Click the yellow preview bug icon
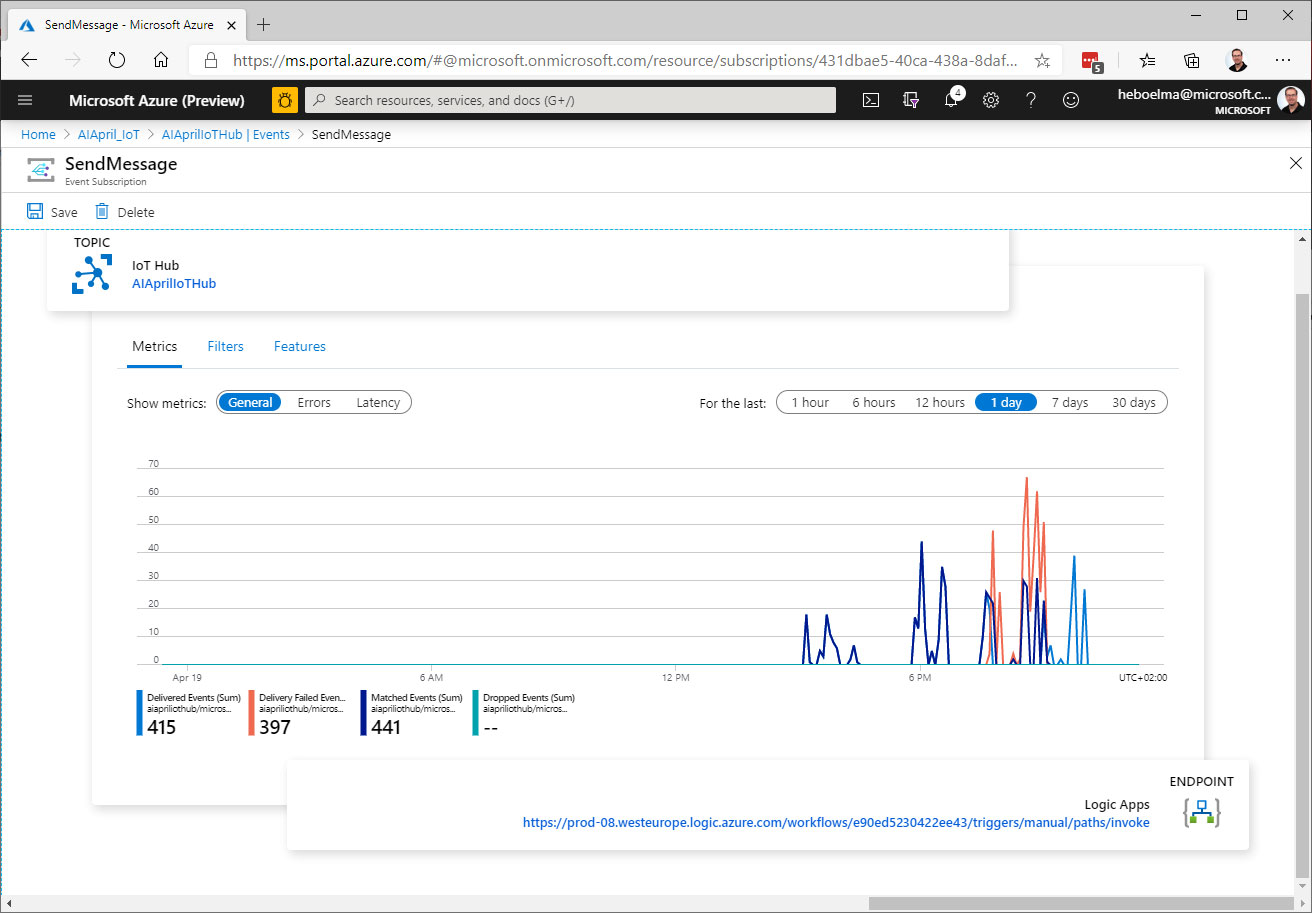The width and height of the screenshot is (1312, 913). 285,100
